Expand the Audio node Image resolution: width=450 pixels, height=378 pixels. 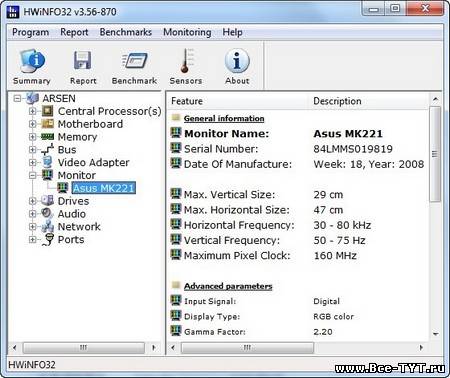(32, 214)
